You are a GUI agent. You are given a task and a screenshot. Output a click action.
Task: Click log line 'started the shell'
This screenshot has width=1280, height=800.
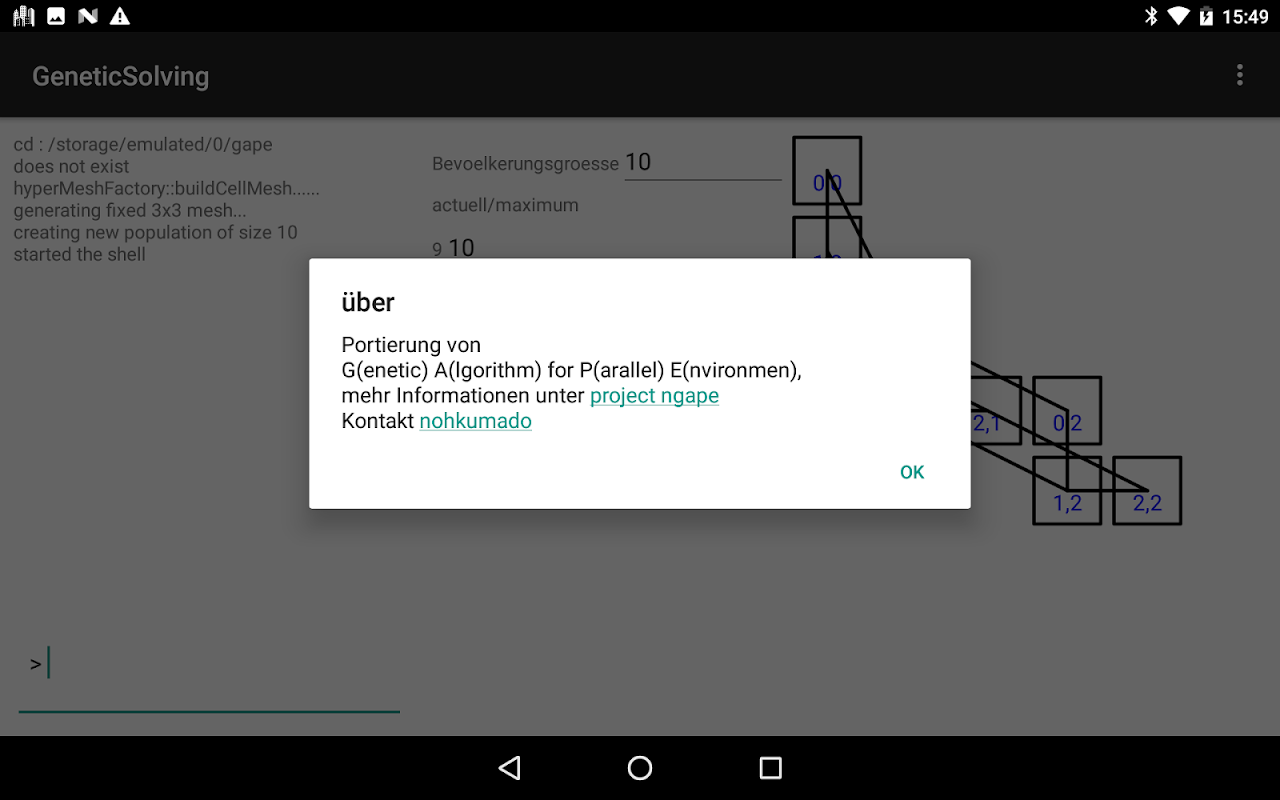tap(80, 255)
